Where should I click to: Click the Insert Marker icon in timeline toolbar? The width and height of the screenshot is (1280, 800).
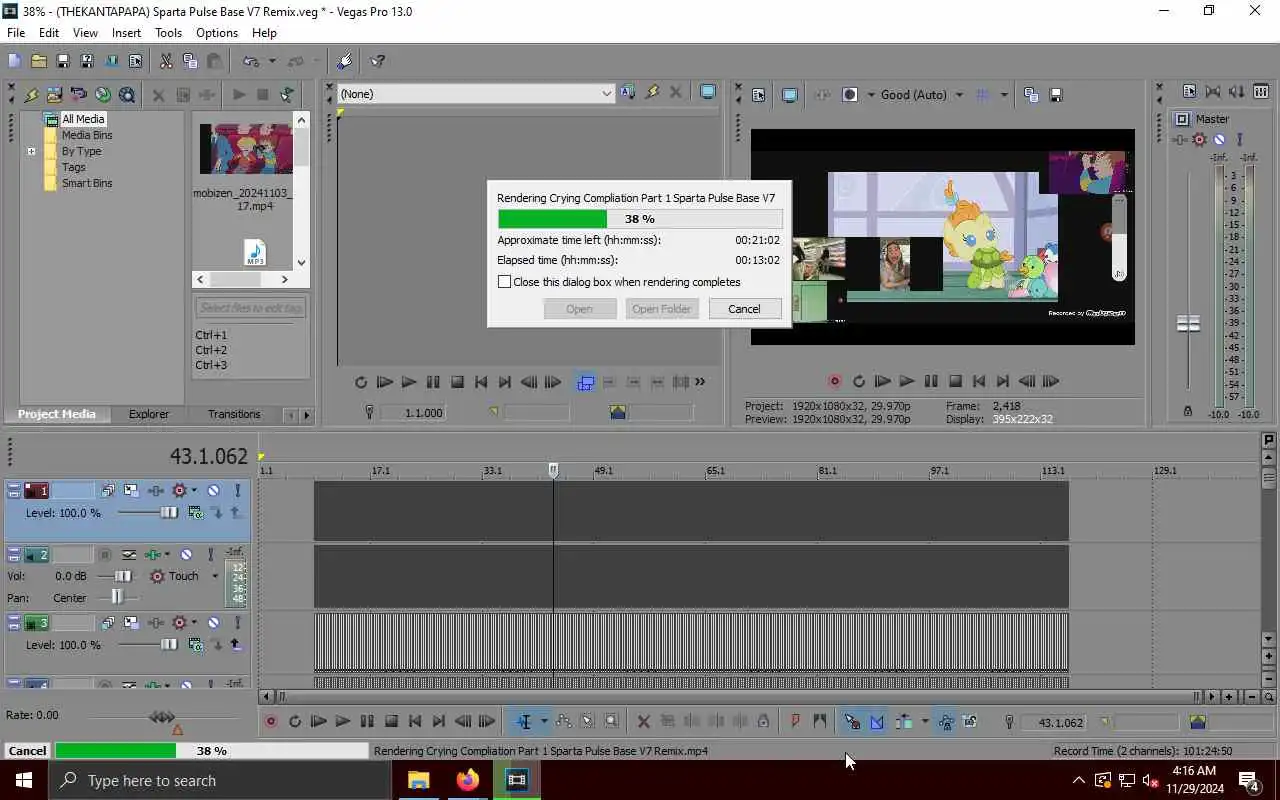(796, 721)
